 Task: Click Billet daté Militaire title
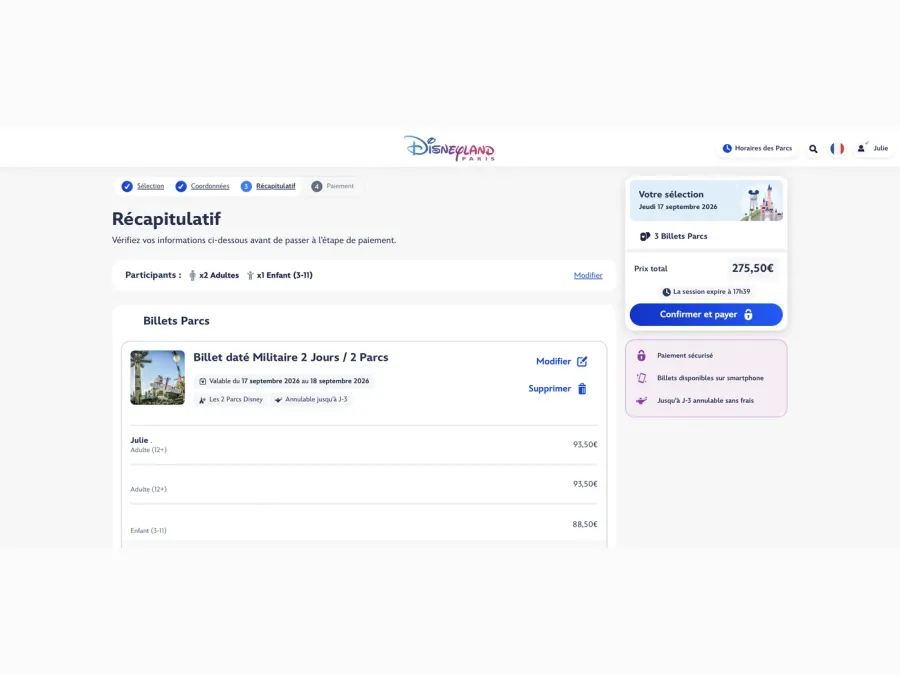pyautogui.click(x=290, y=357)
